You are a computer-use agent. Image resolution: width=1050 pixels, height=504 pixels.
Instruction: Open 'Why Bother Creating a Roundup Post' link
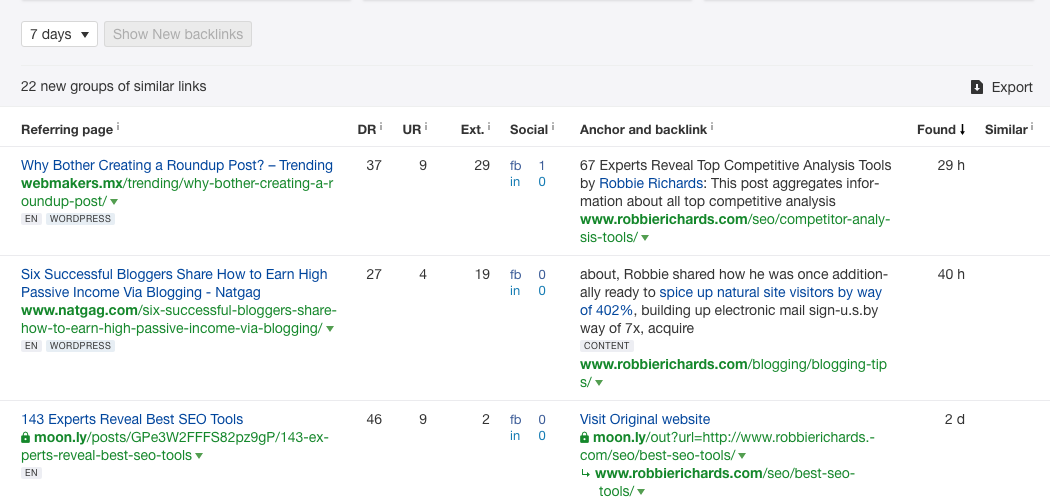[177, 165]
